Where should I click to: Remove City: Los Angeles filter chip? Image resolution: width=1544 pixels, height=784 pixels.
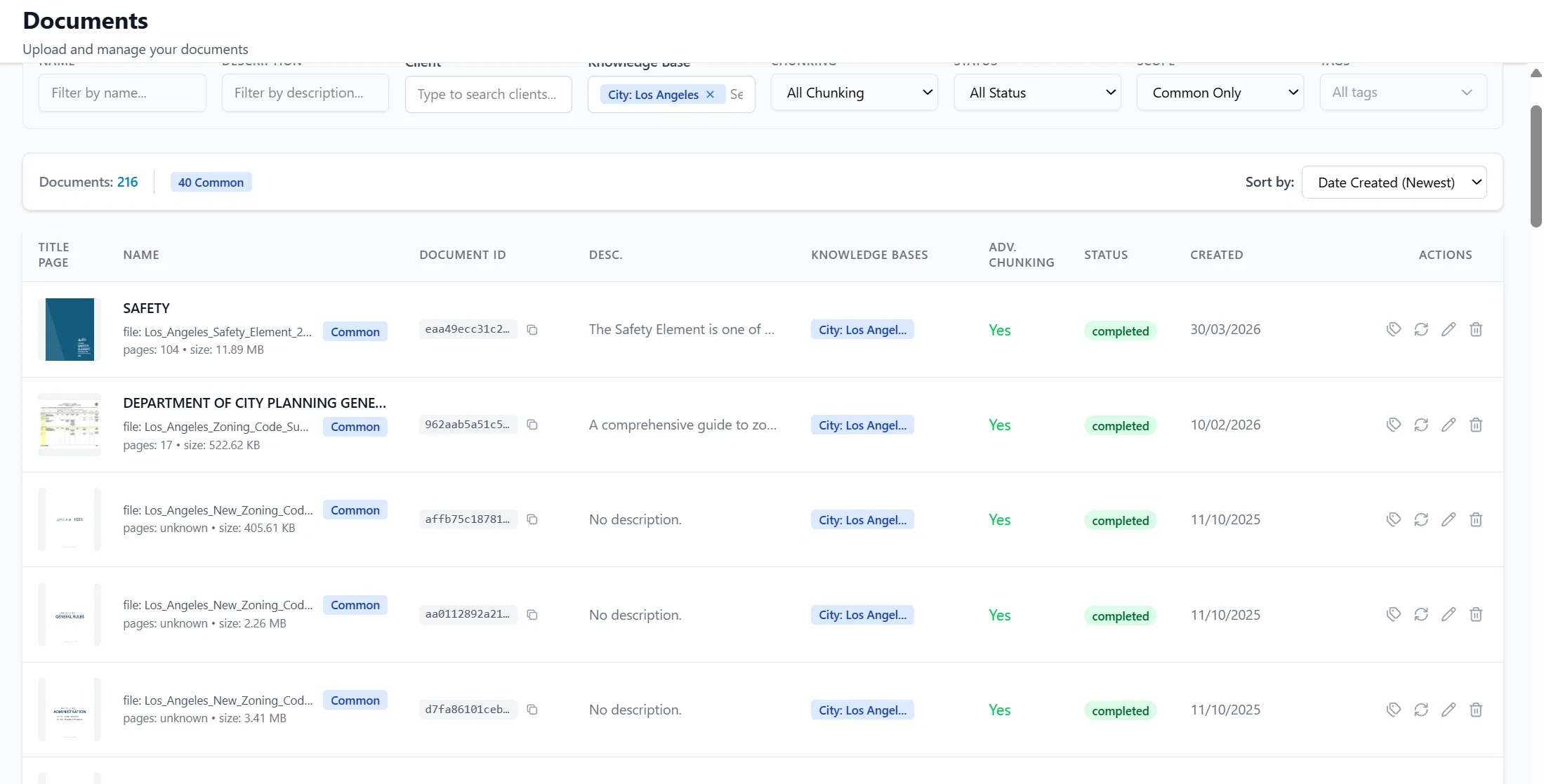710,94
